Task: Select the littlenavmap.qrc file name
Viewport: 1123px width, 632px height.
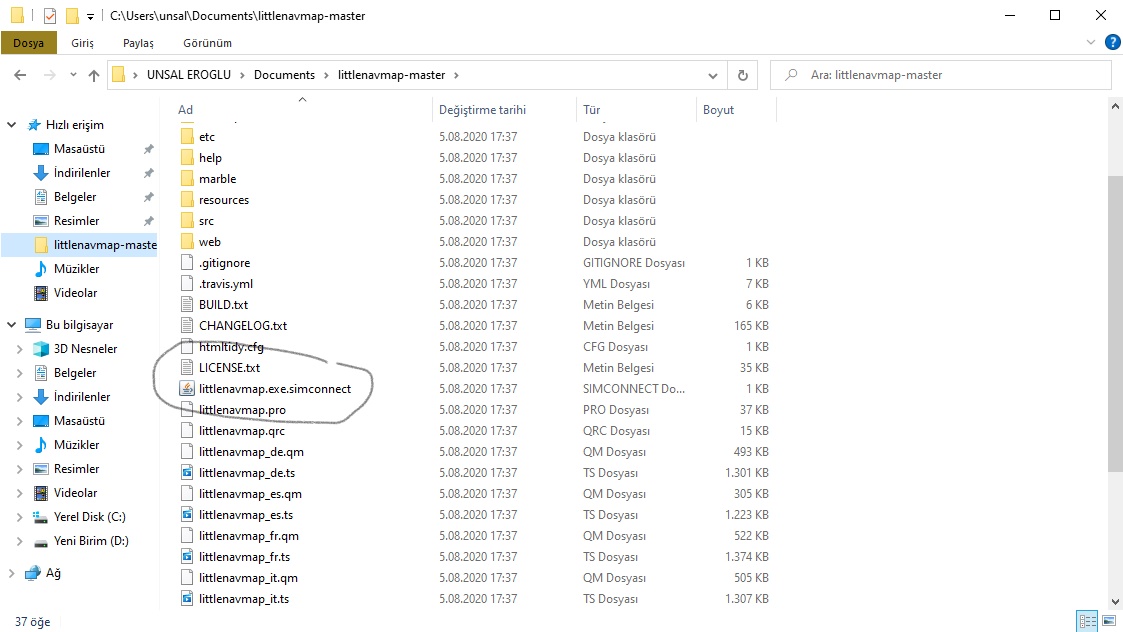Action: pyautogui.click(x=242, y=431)
